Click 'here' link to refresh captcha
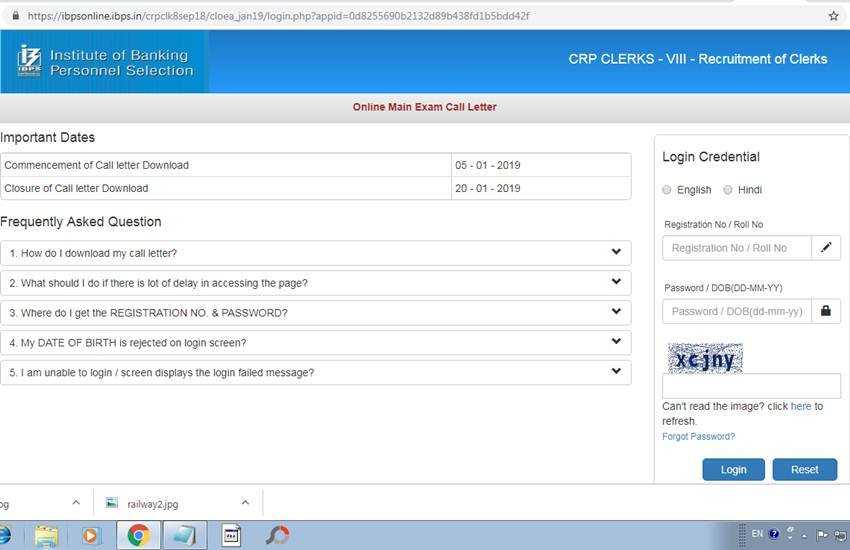Viewport: 850px width, 550px height. tap(801, 407)
